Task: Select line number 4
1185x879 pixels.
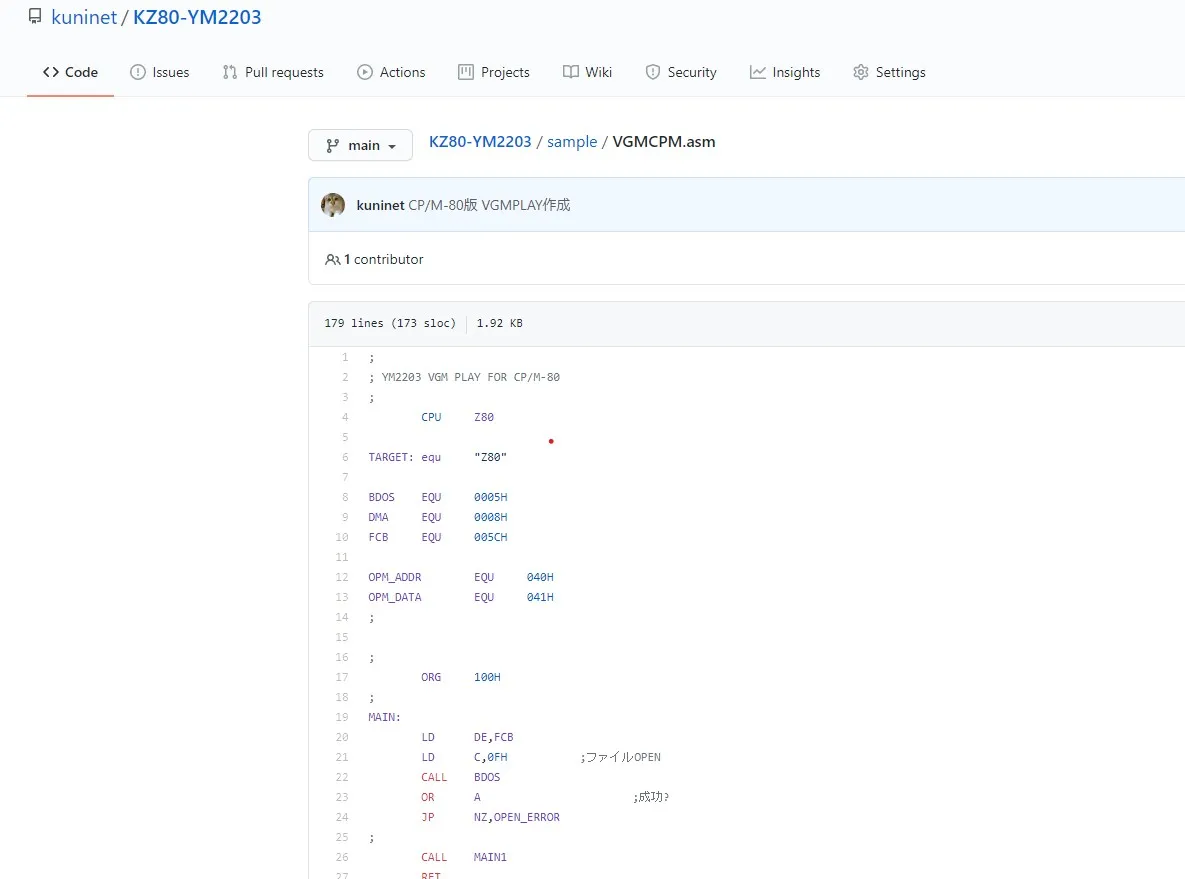Action: (345, 417)
